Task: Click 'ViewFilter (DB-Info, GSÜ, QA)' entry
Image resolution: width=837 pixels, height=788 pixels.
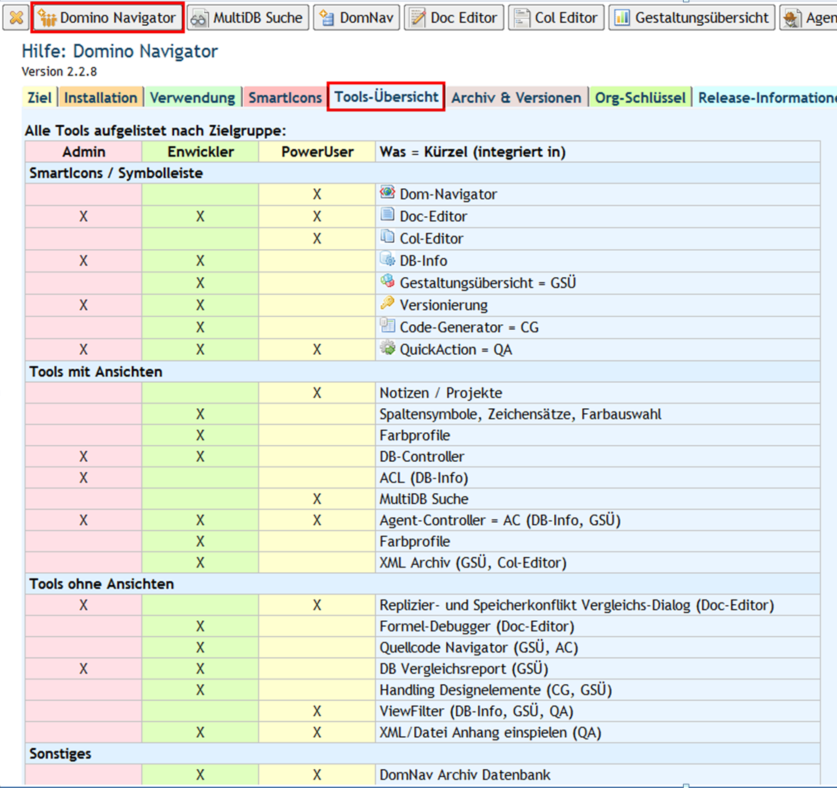Action: pyautogui.click(x=476, y=711)
